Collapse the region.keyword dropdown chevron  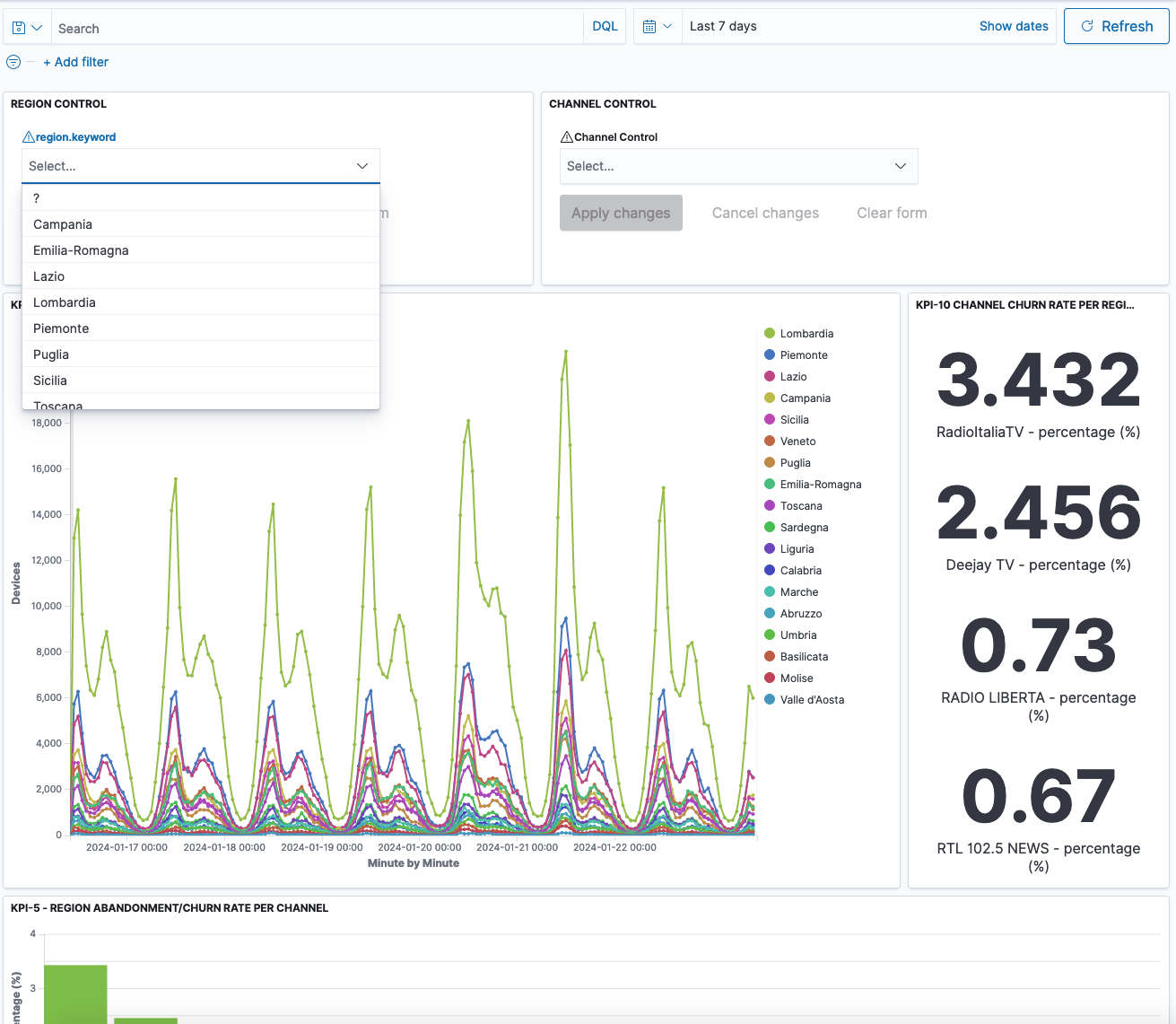point(362,166)
